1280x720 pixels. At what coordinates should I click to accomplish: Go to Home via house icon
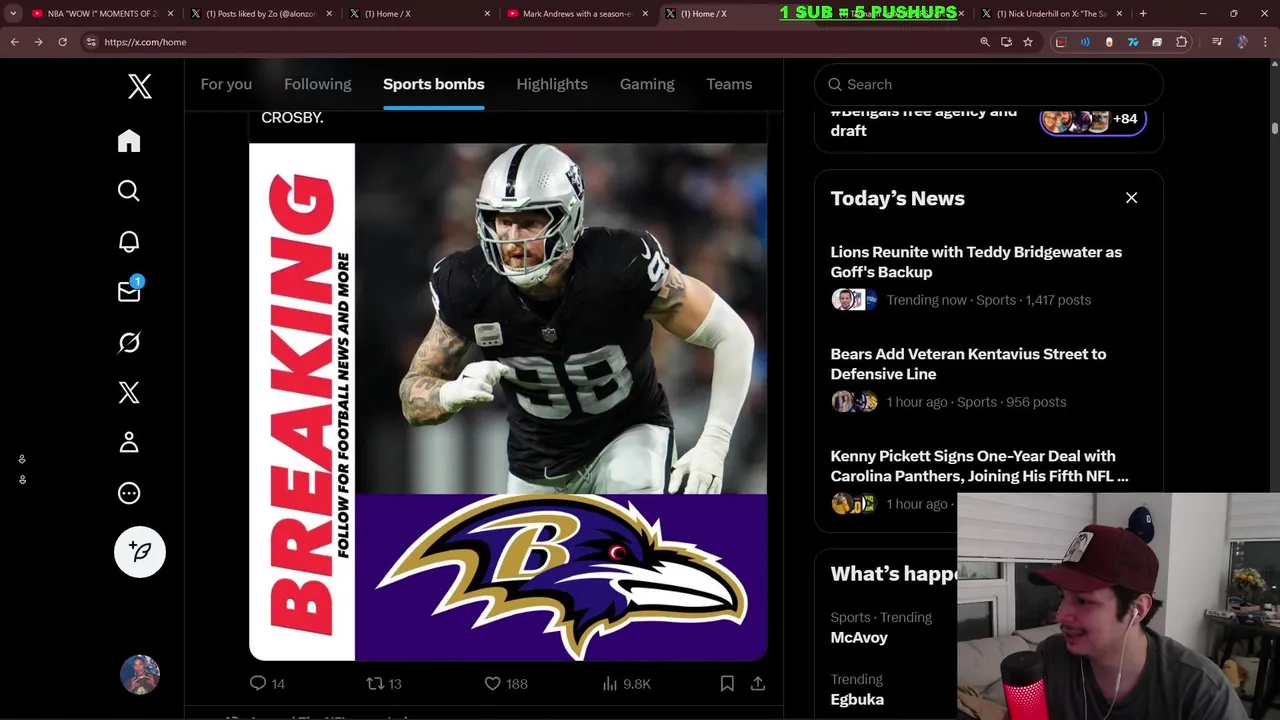click(x=129, y=141)
